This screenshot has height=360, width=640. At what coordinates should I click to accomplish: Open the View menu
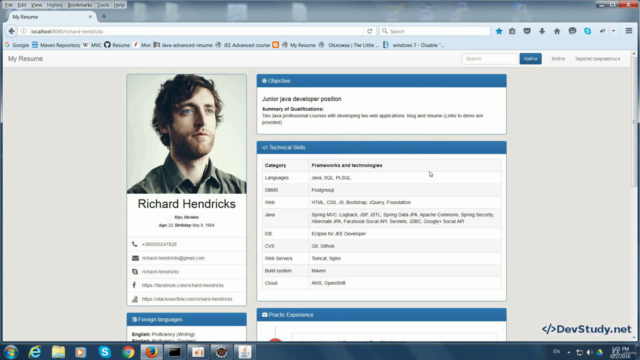pos(36,5)
